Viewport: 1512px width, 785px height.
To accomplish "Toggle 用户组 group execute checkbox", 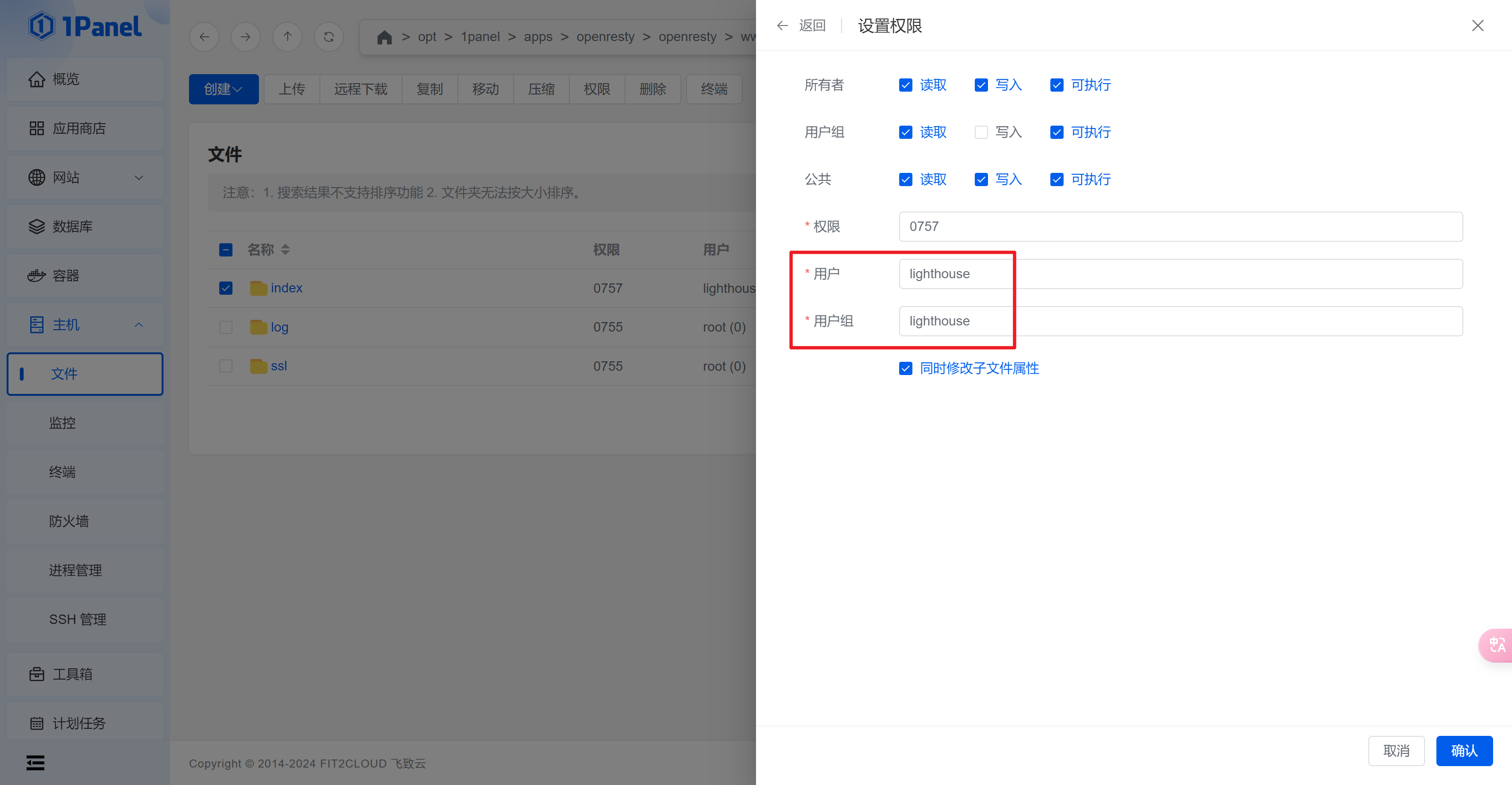I will [1057, 133].
